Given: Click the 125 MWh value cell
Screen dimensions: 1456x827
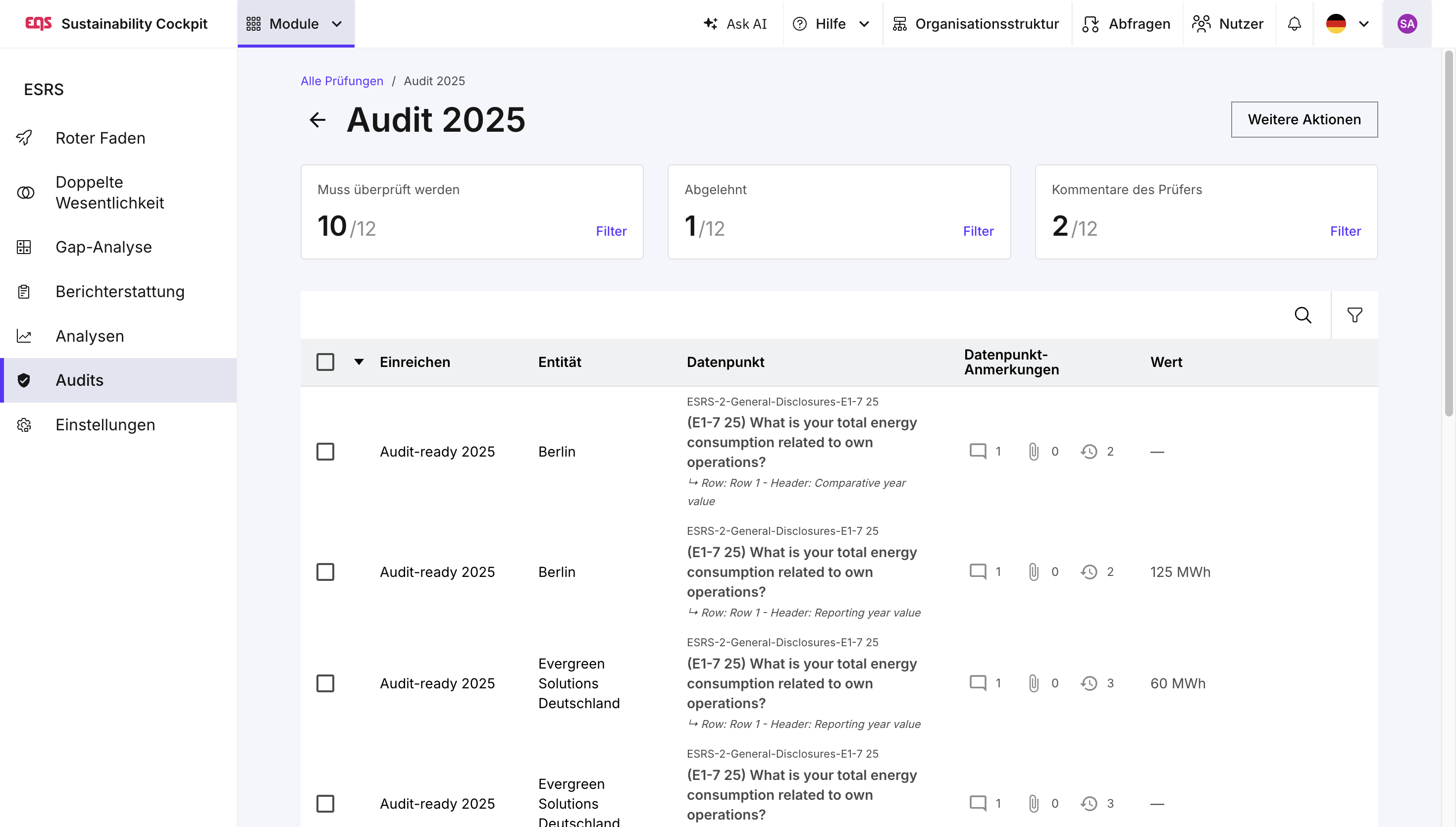Looking at the screenshot, I should pyautogui.click(x=1180, y=572).
